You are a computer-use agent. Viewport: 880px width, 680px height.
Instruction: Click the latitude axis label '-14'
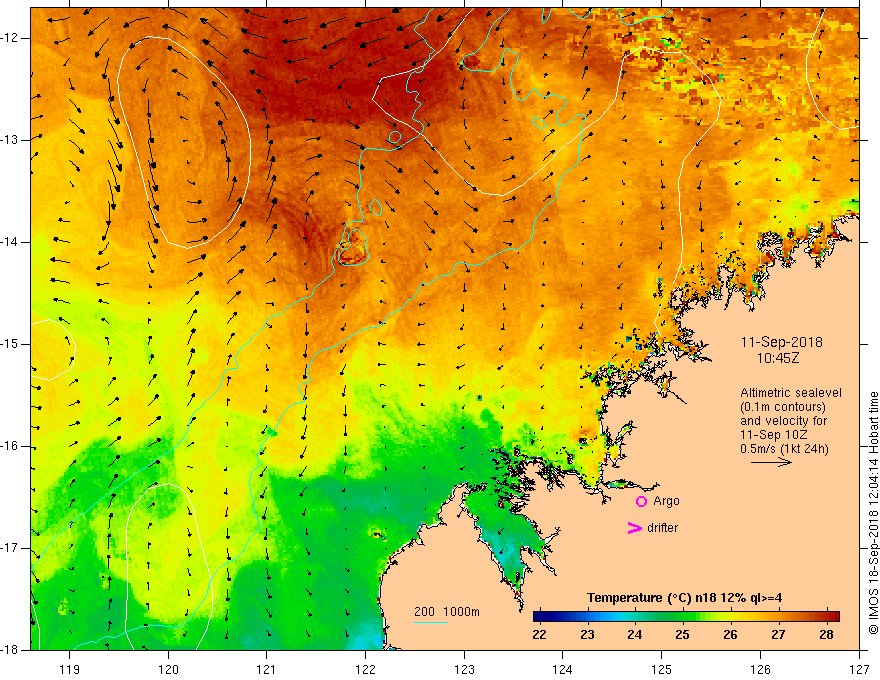[10, 242]
